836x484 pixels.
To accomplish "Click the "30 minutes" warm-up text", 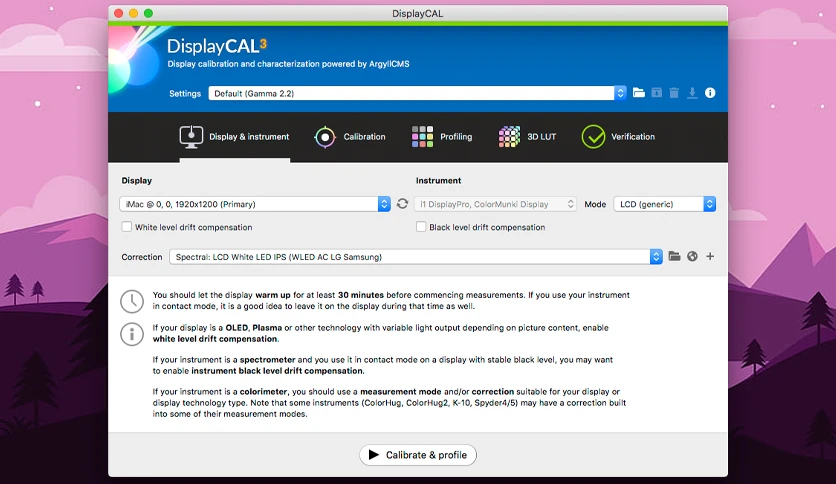I will (360, 295).
